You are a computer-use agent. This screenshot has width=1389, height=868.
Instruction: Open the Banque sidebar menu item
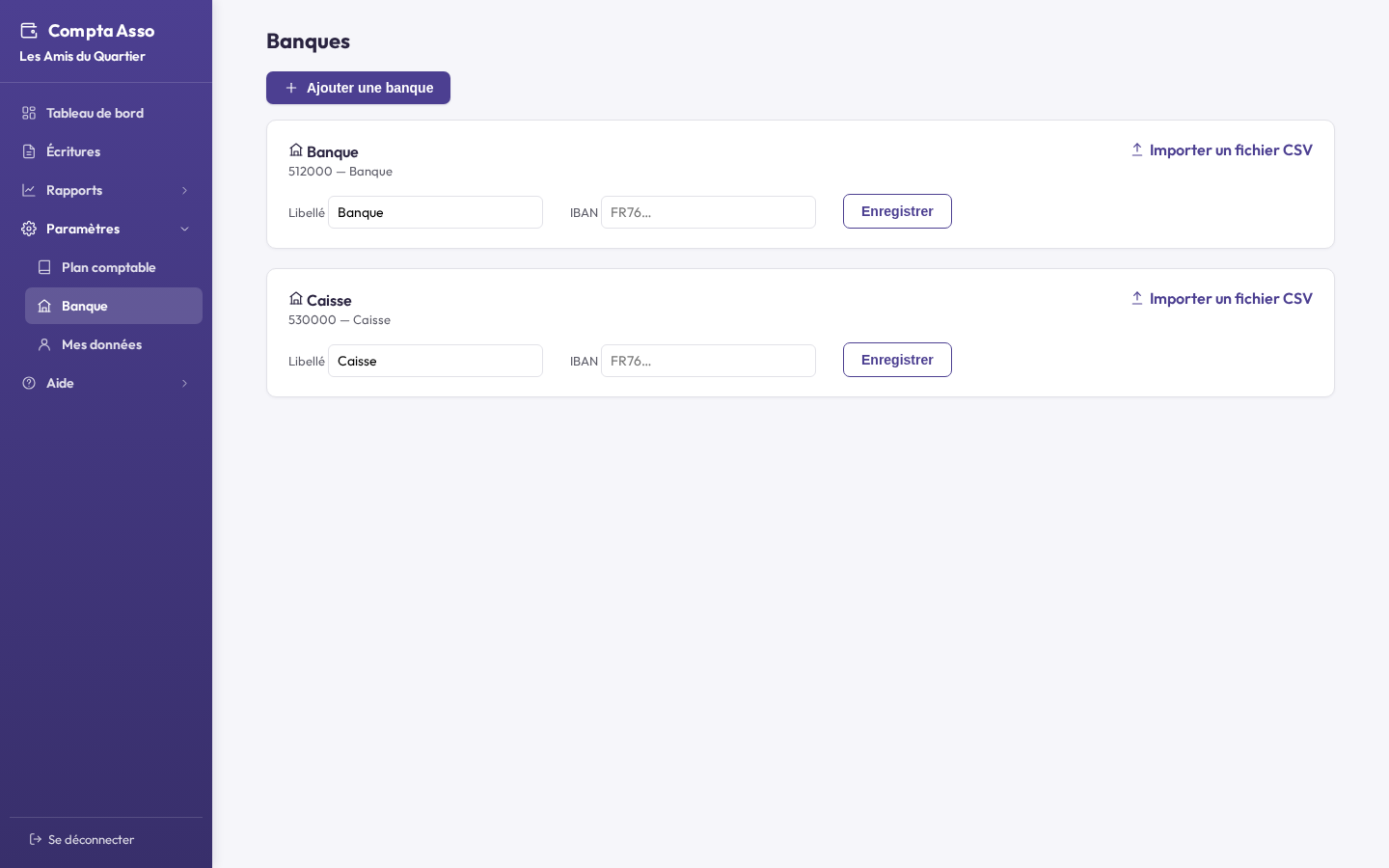114,306
